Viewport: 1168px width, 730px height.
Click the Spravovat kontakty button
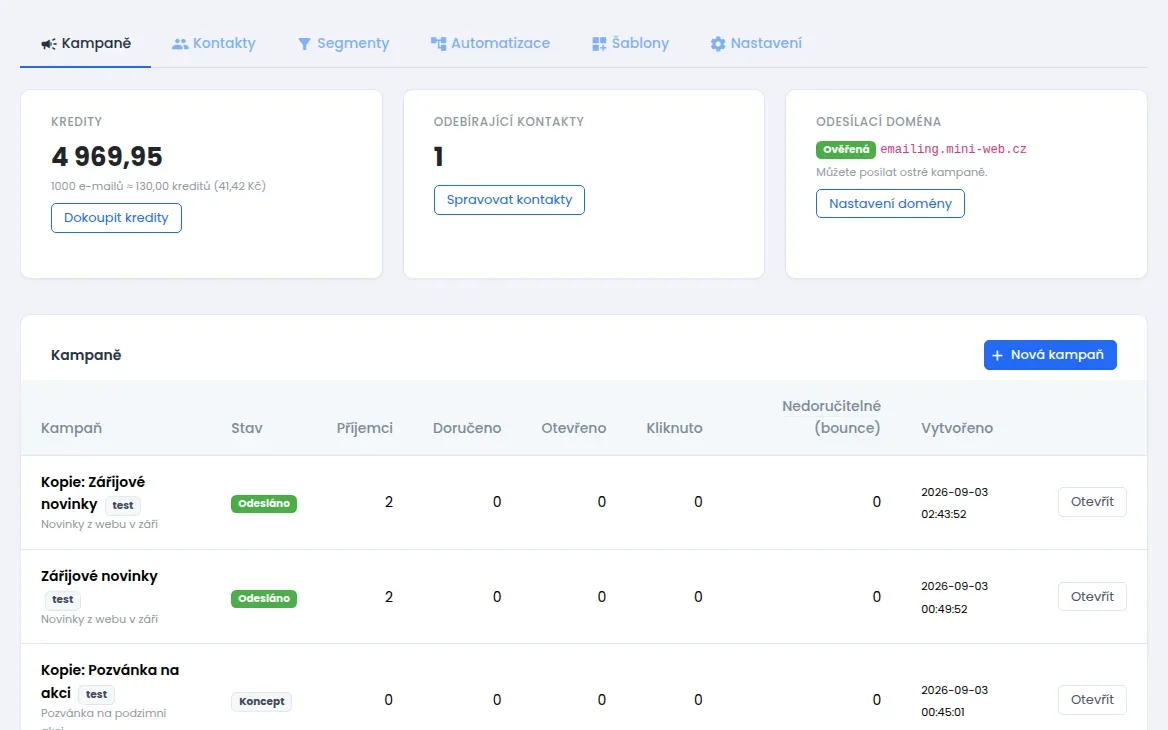click(510, 200)
